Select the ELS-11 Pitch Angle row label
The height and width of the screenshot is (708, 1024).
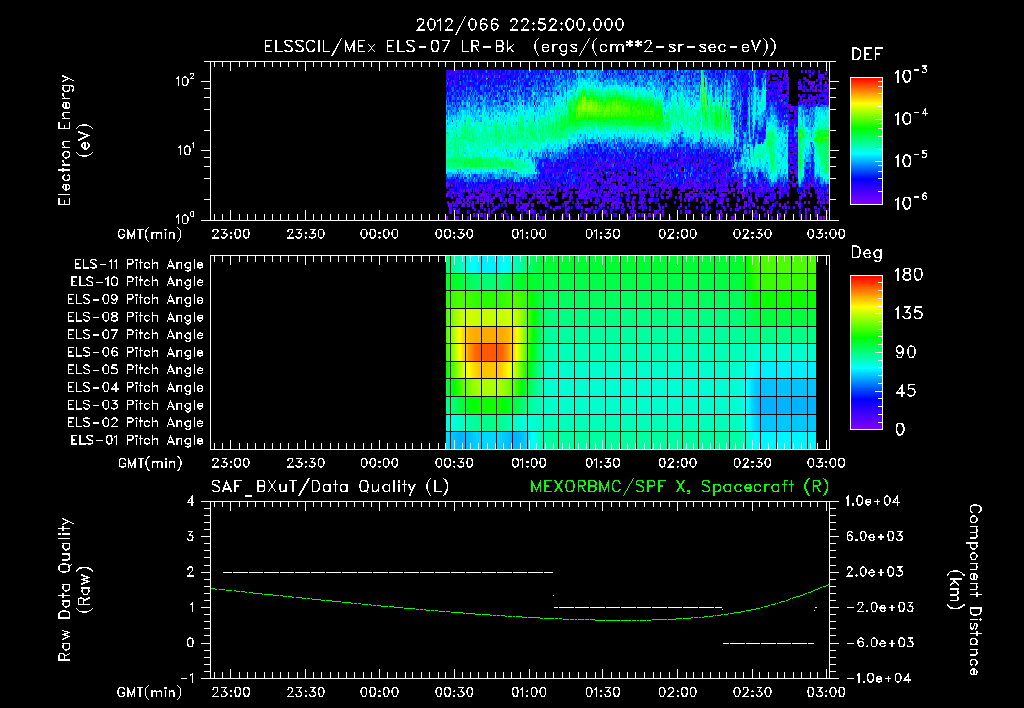click(x=138, y=265)
